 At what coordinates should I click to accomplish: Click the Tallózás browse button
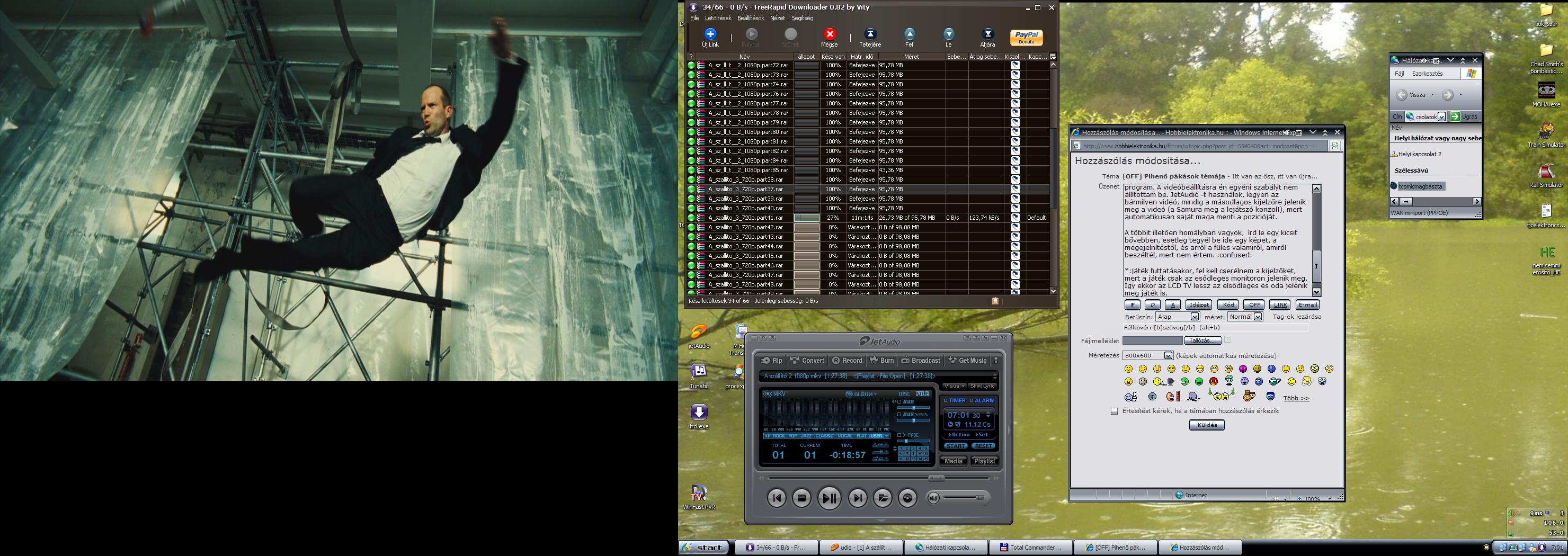click(1203, 340)
